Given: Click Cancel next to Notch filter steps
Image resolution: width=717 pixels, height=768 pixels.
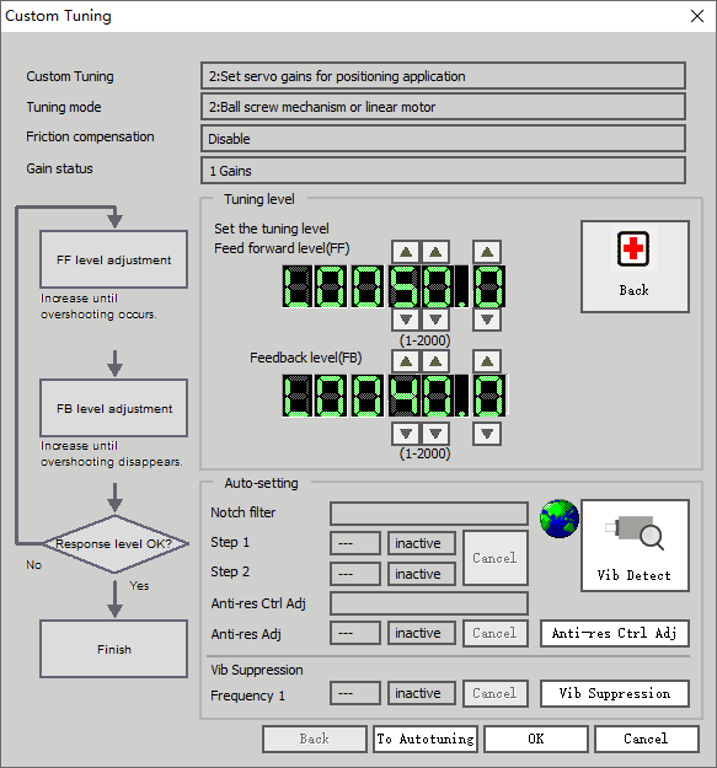Looking at the screenshot, I should pyautogui.click(x=495, y=558).
